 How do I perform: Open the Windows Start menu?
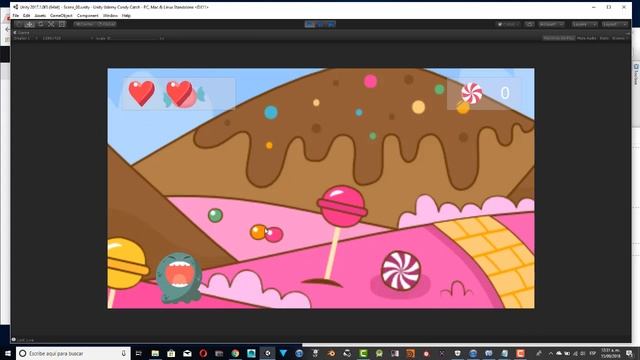tap(7, 353)
